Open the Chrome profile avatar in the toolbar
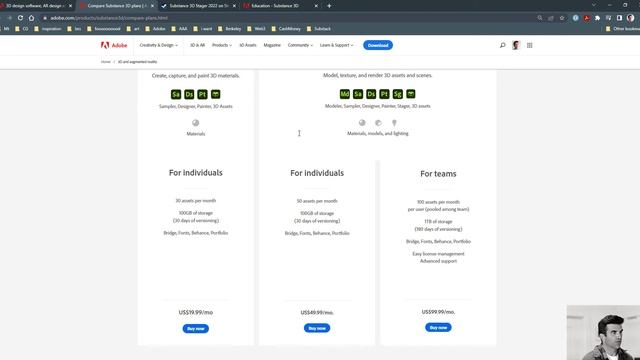This screenshot has height=360, width=640. click(x=631, y=18)
